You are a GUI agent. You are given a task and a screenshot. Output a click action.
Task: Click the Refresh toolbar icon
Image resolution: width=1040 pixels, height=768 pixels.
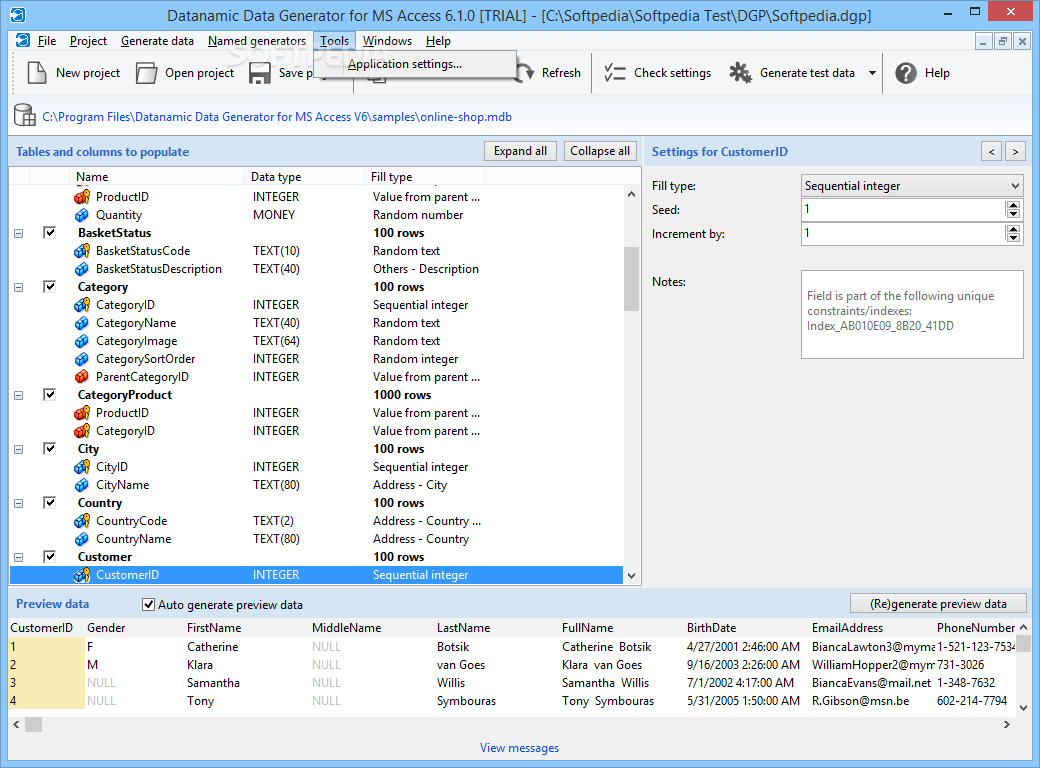[x=525, y=73]
